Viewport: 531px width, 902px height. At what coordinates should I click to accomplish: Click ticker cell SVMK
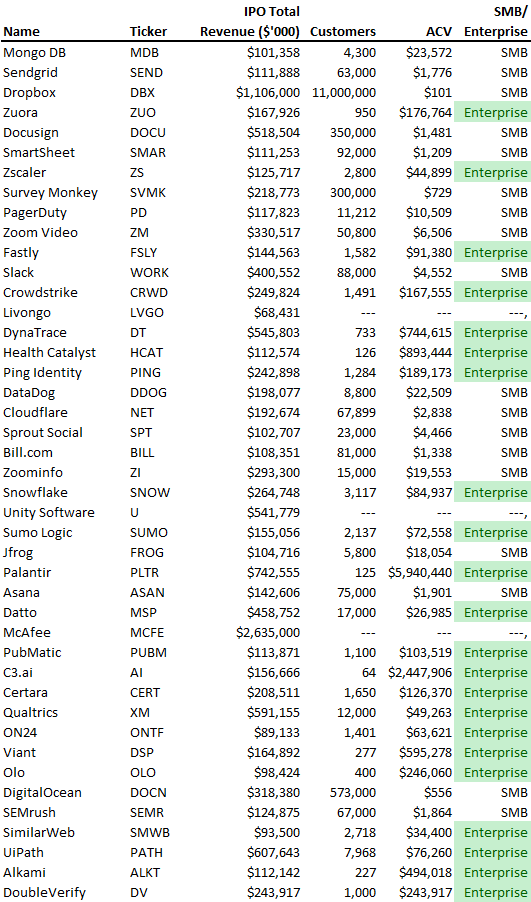point(148,193)
